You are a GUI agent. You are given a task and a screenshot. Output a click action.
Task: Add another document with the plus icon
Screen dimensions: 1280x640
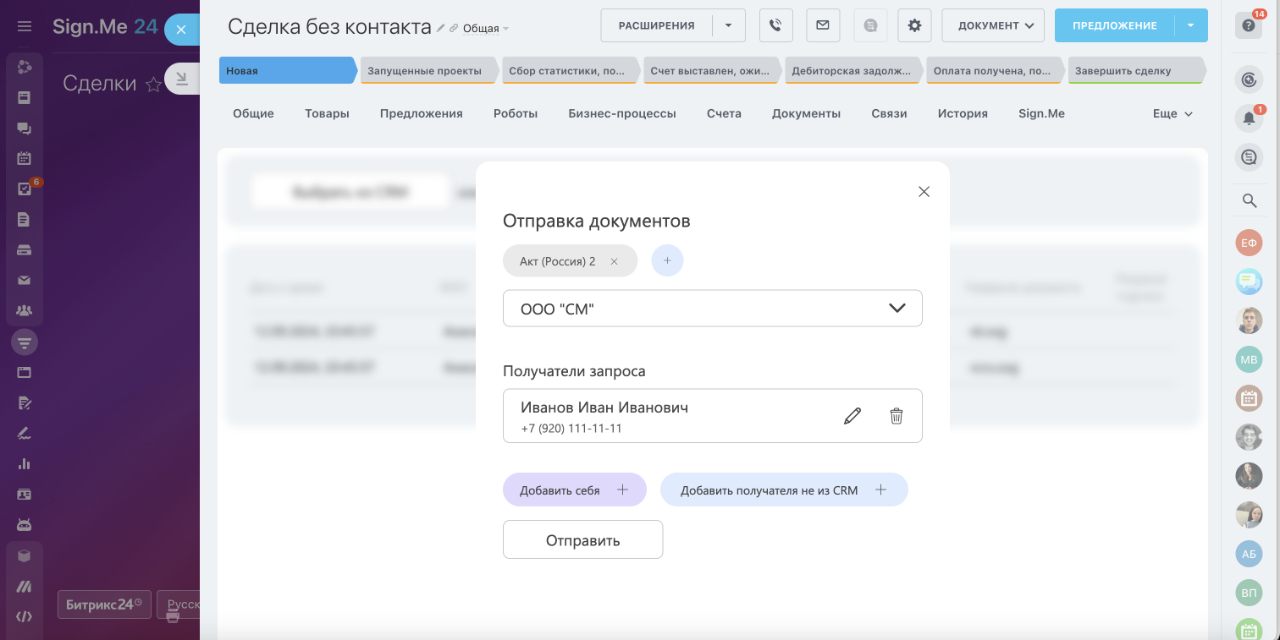(x=667, y=261)
